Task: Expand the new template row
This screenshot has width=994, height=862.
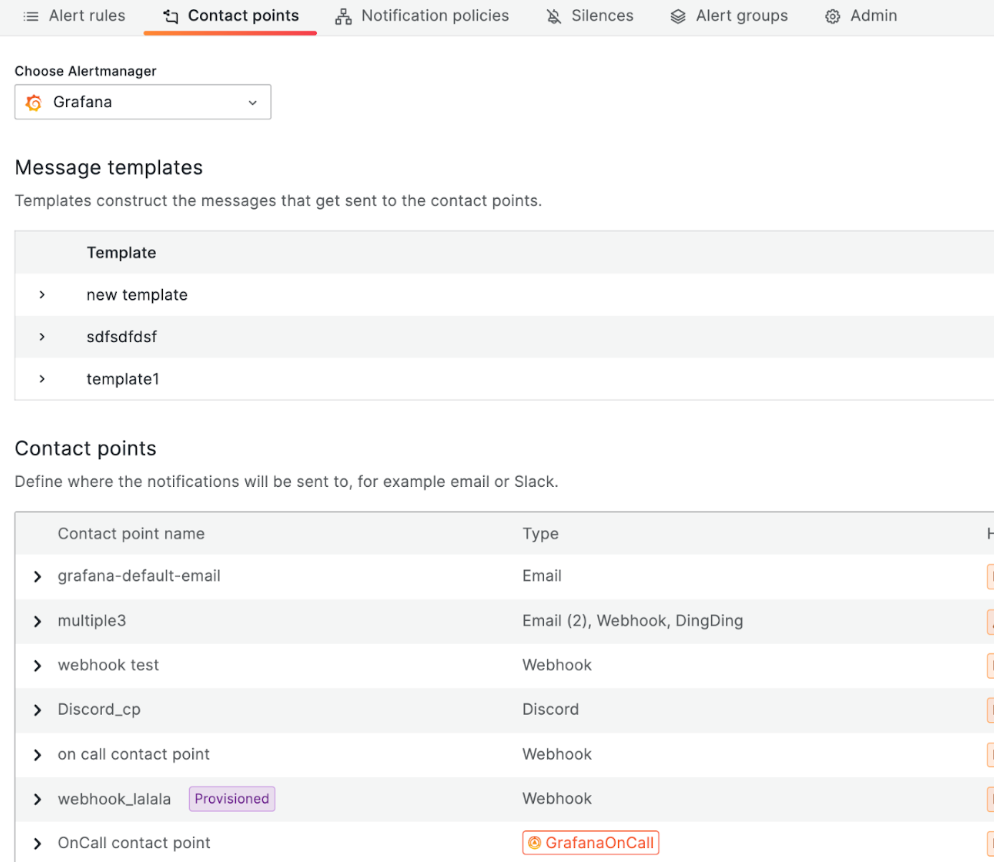Action: click(x=41, y=295)
